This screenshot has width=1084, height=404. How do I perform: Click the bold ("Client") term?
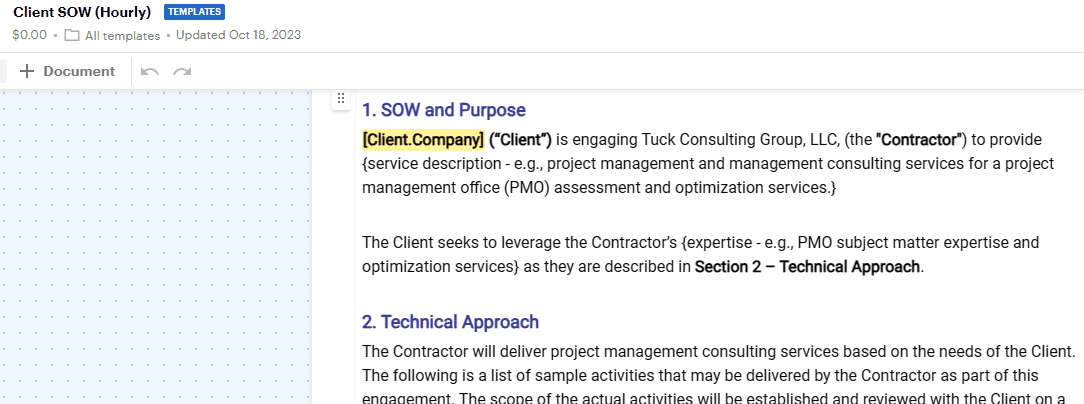[520, 140]
